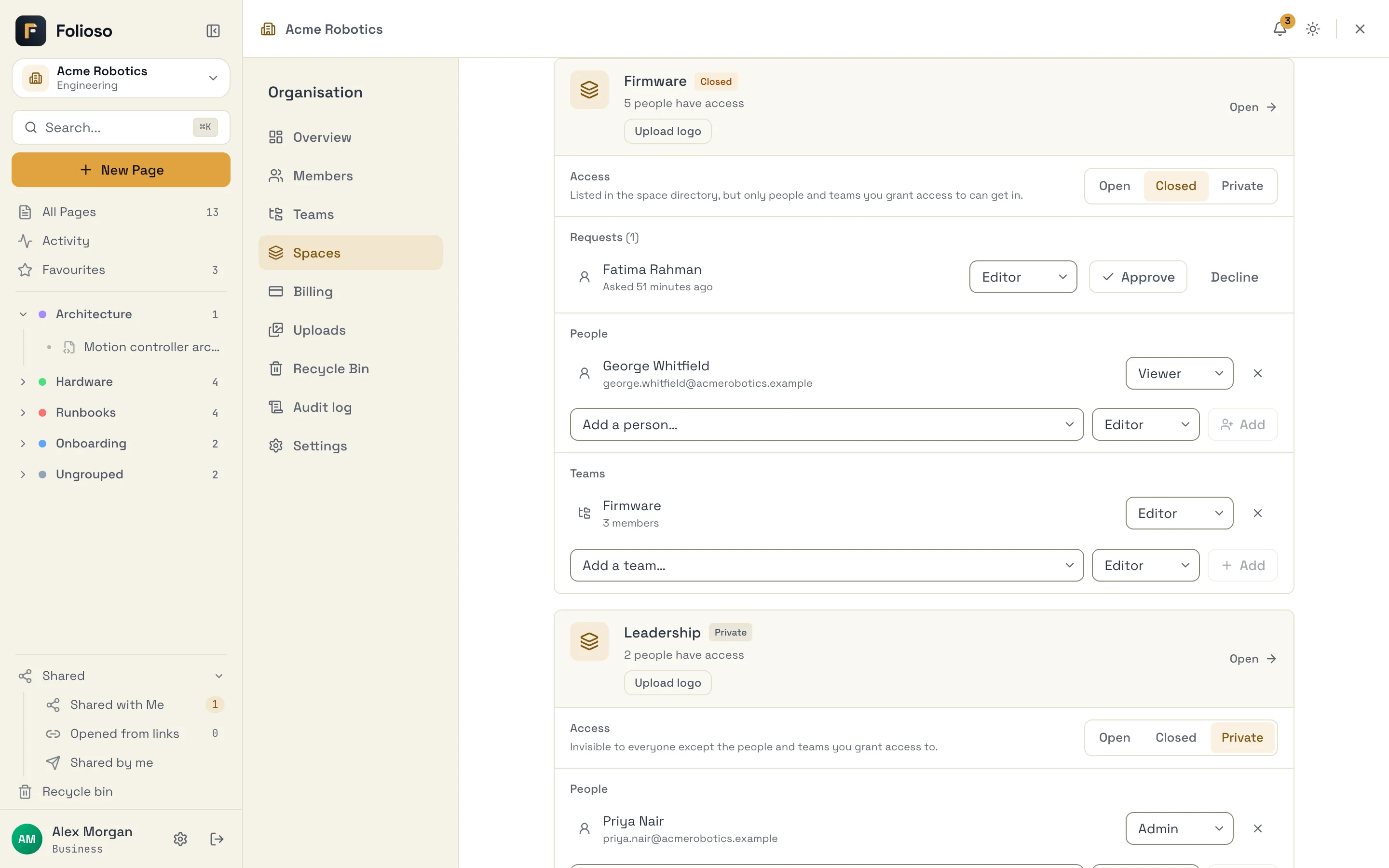Open the notifications bell

tap(1280, 29)
